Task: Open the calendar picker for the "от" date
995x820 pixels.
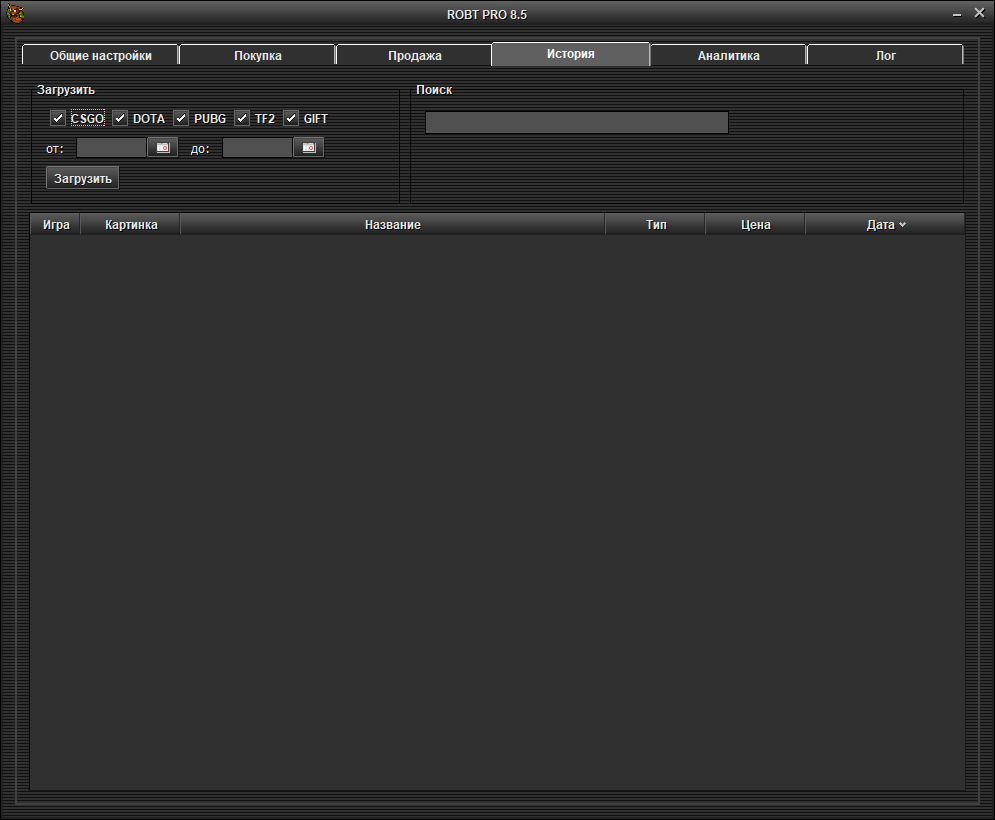Action: [x=162, y=148]
